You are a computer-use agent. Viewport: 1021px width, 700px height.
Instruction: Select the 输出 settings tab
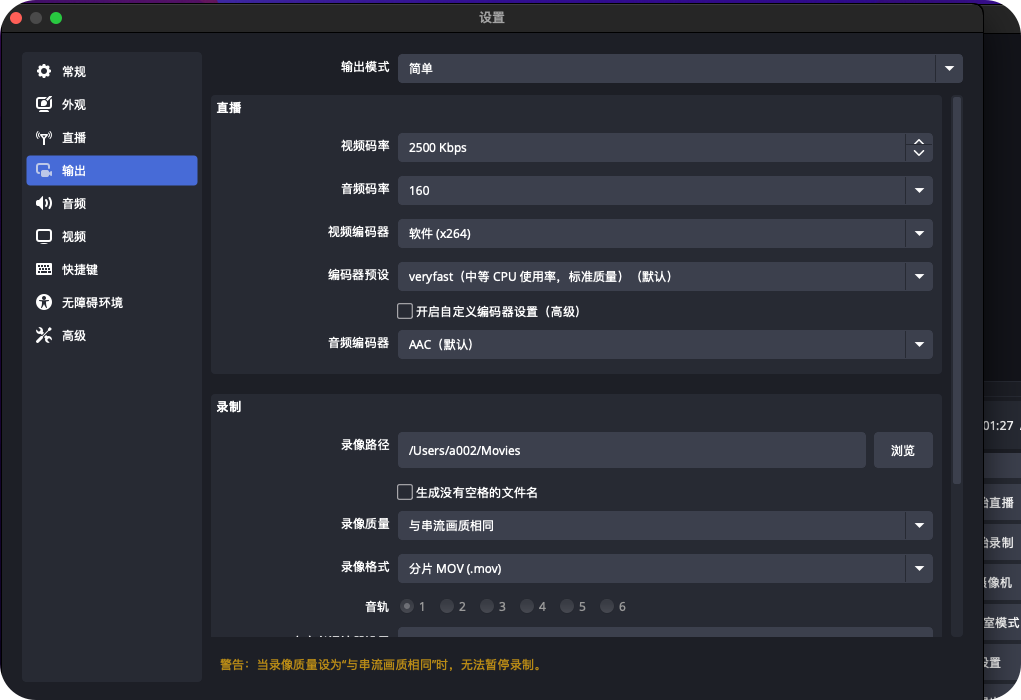[112, 171]
